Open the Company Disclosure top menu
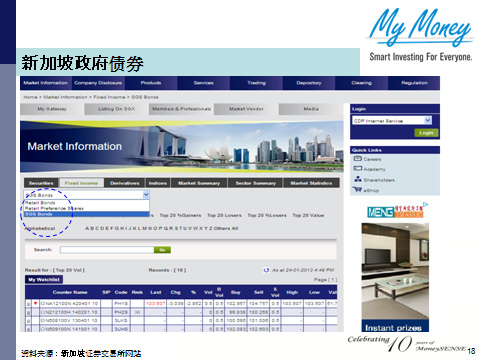 click(98, 83)
